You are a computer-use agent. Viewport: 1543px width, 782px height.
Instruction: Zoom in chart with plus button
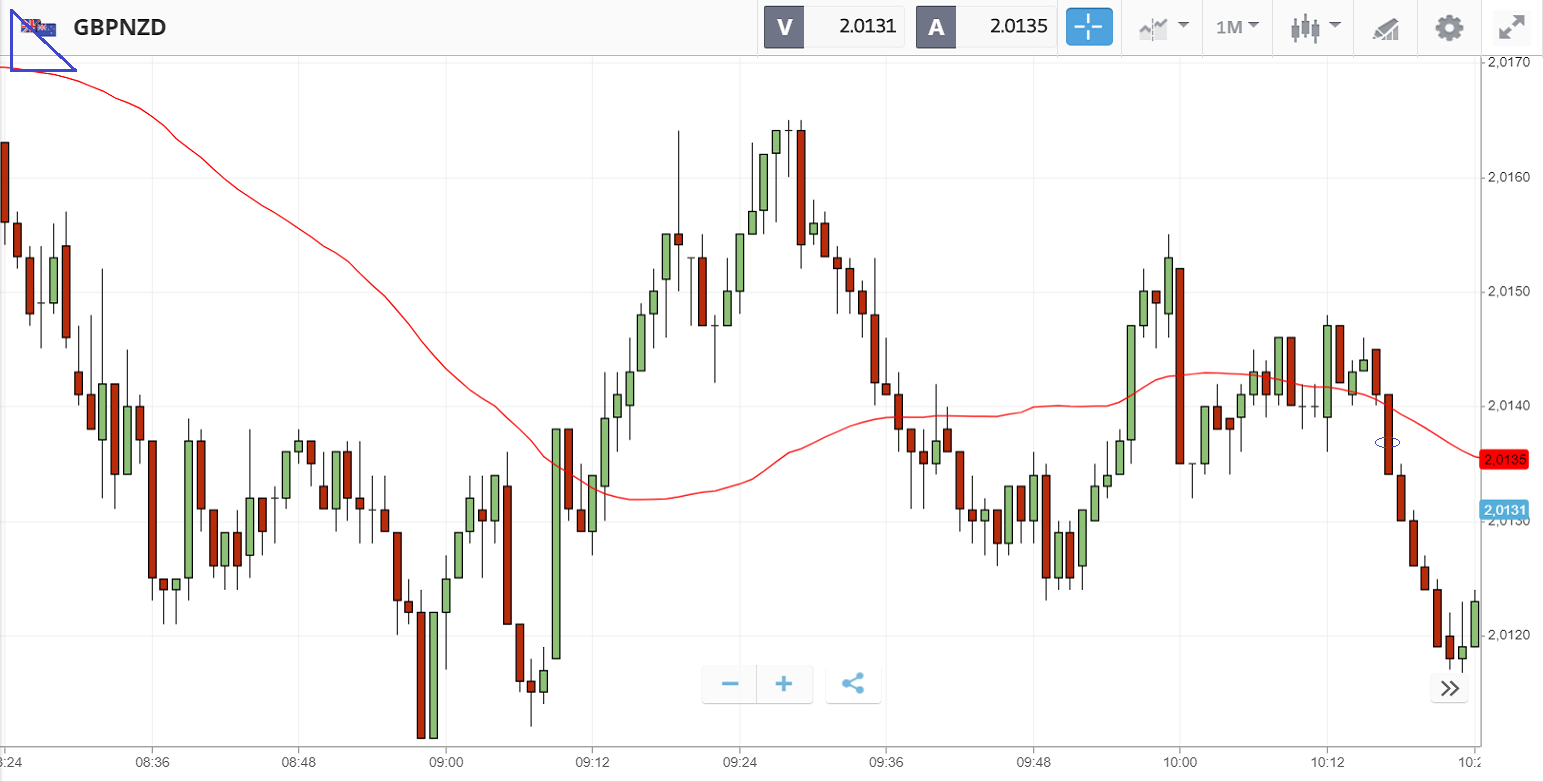[784, 684]
